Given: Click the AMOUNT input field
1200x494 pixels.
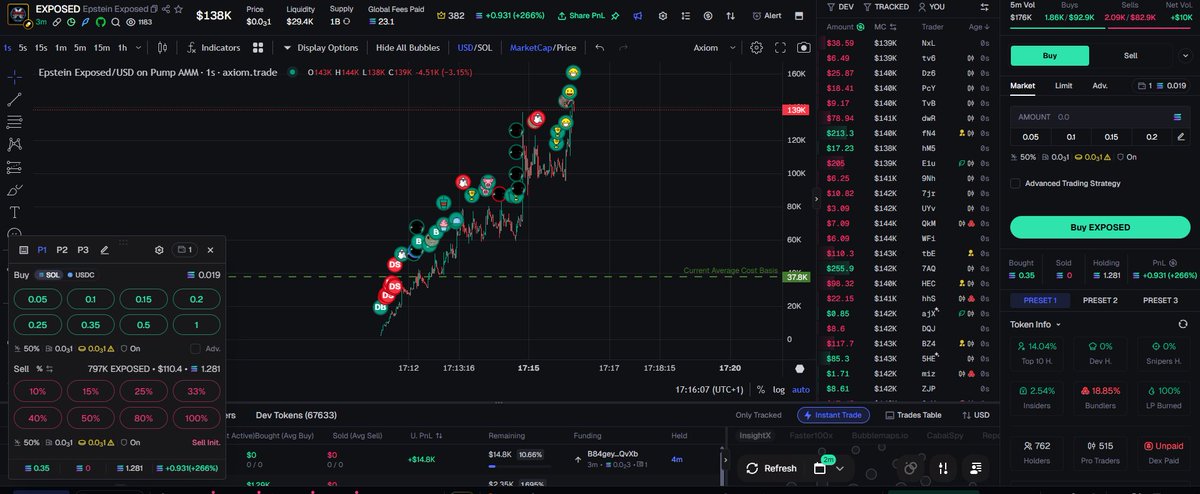Looking at the screenshot, I should 1100,117.
